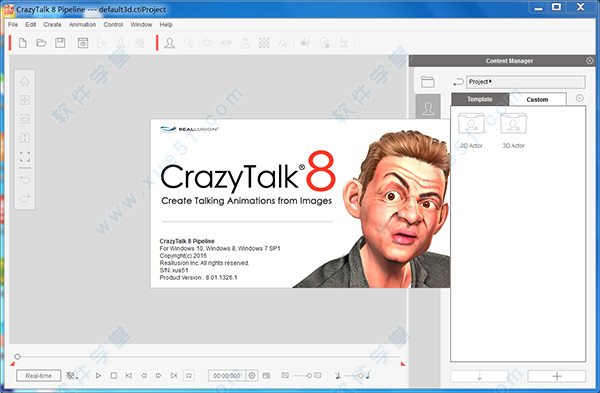Open the 3D Actor folder
The height and width of the screenshot is (393, 600).
point(514,130)
